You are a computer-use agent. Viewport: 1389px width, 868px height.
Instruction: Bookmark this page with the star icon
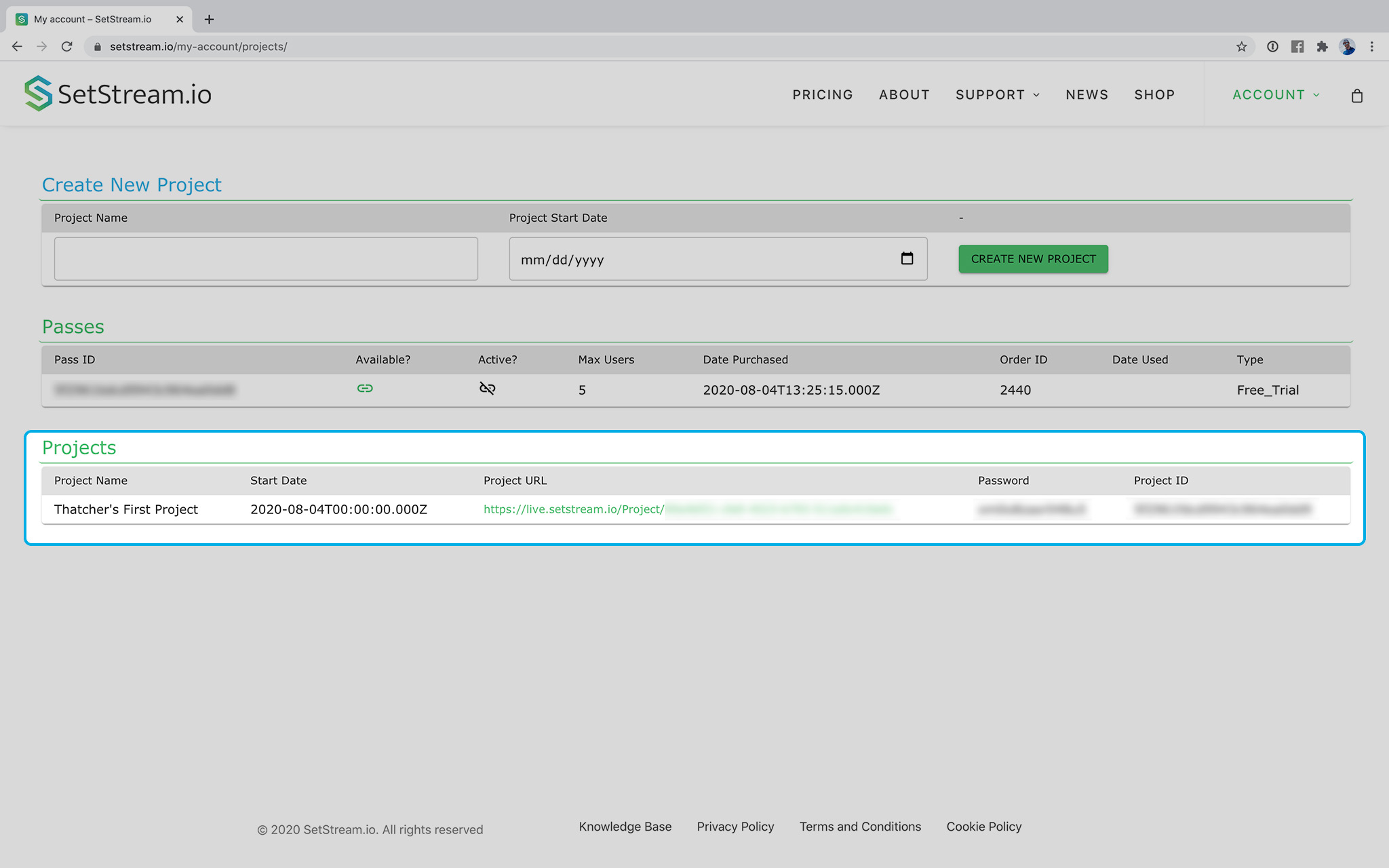(x=1241, y=47)
